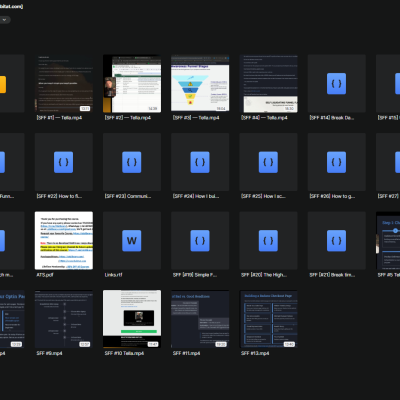Open the [SFF #25] How I sc... file icon
This screenshot has height=400, width=400.
click(268, 162)
